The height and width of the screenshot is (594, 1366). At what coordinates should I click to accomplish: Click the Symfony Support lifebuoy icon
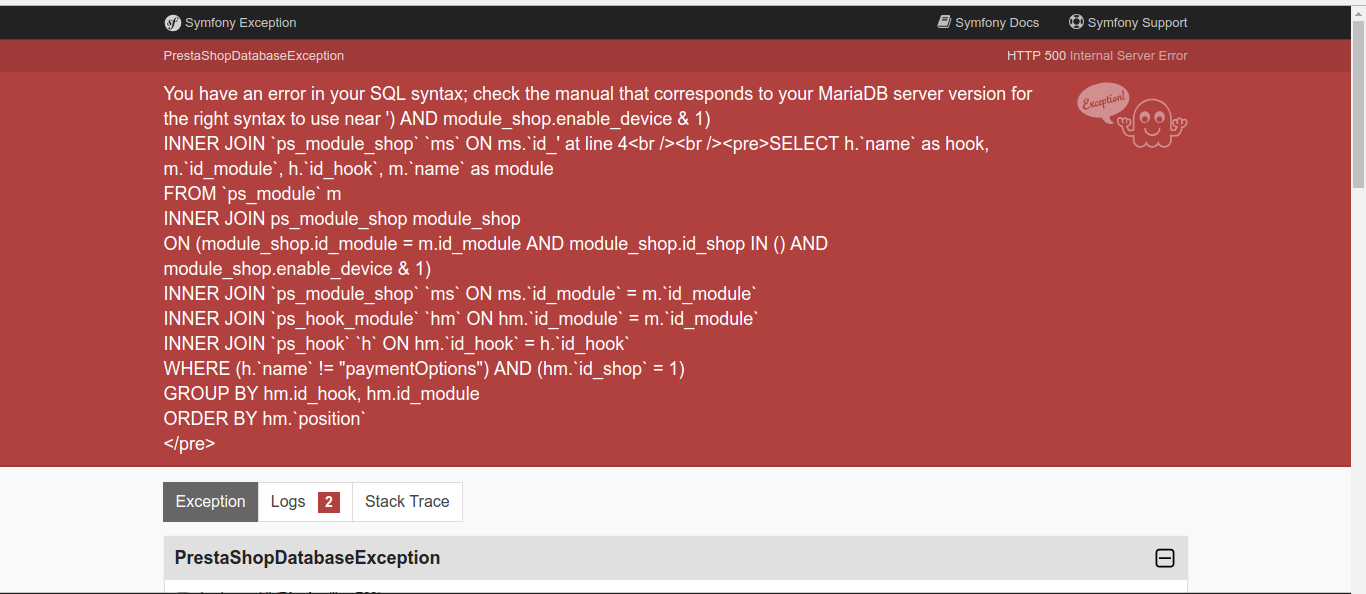coord(1076,22)
